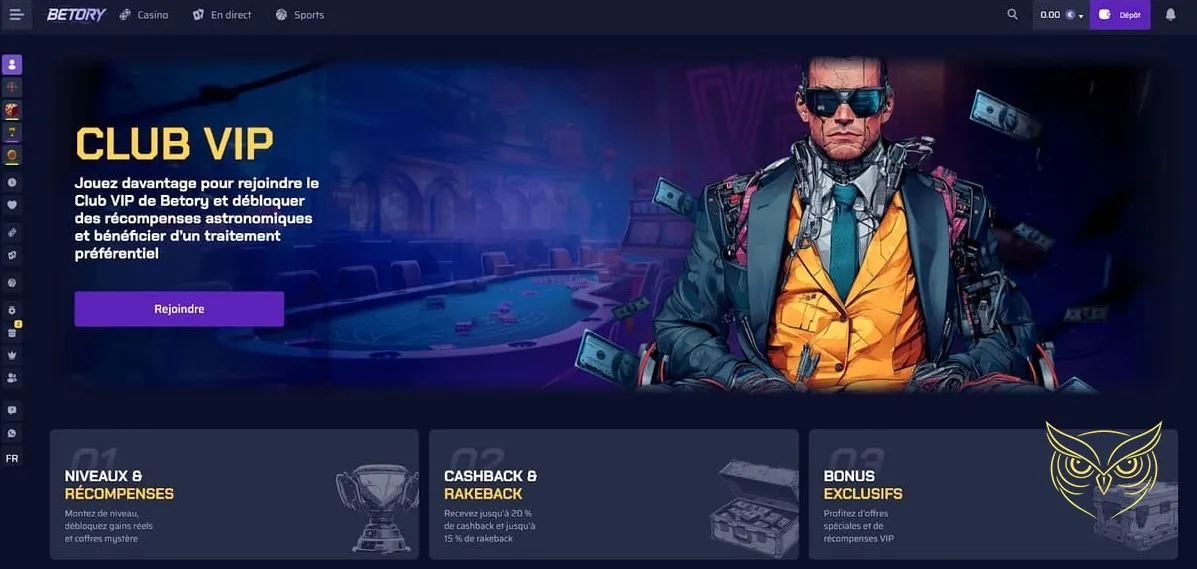Image resolution: width=1197 pixels, height=569 pixels.
Task: Click the Dépôt button
Action: [1120, 15]
